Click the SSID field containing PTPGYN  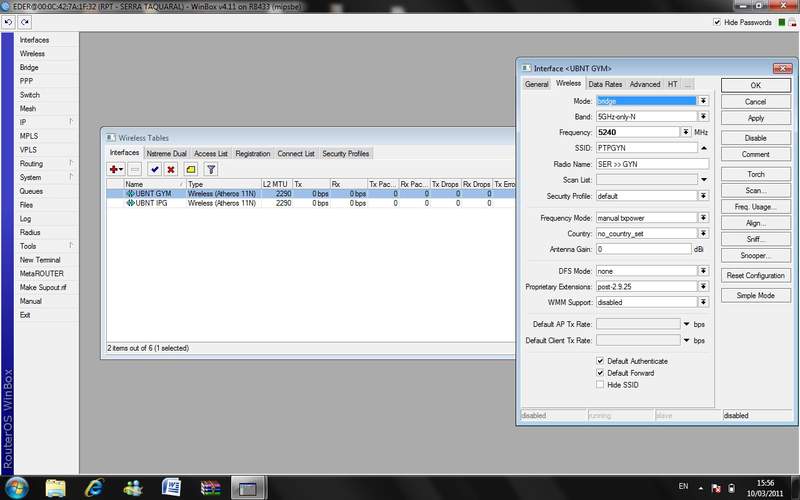[x=646, y=148]
